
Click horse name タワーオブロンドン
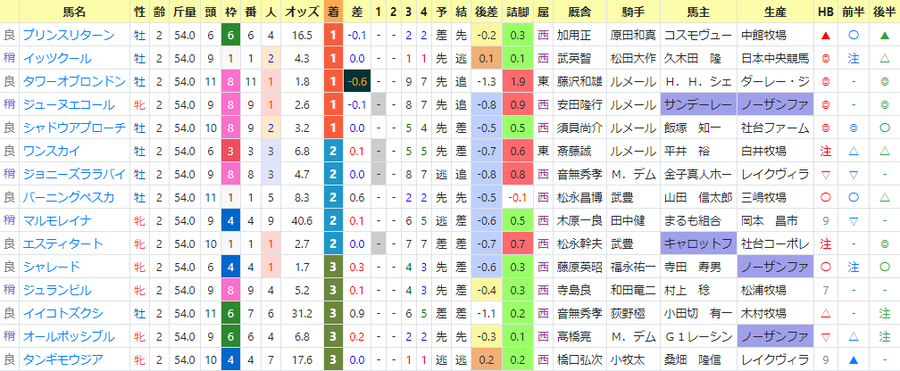click(74, 82)
